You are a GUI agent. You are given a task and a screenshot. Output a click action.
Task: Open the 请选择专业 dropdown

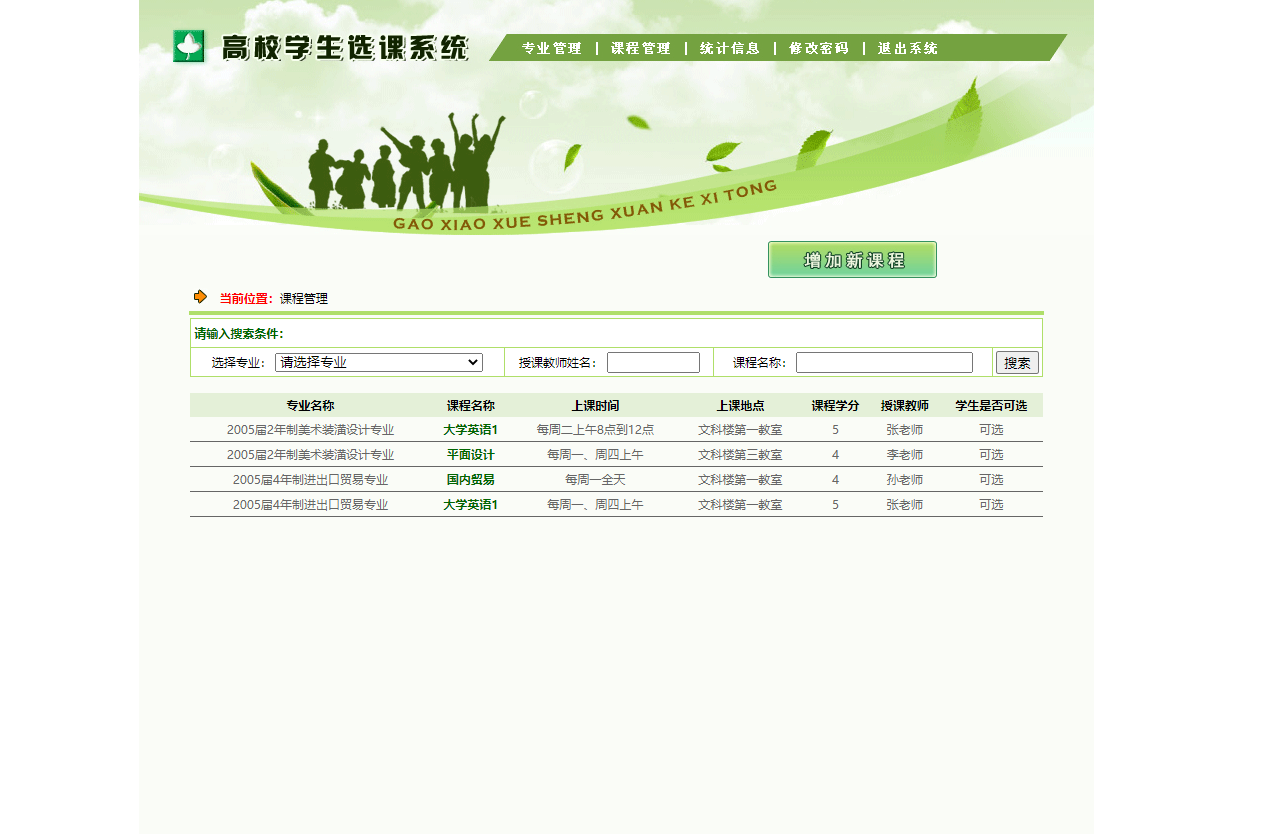point(378,362)
